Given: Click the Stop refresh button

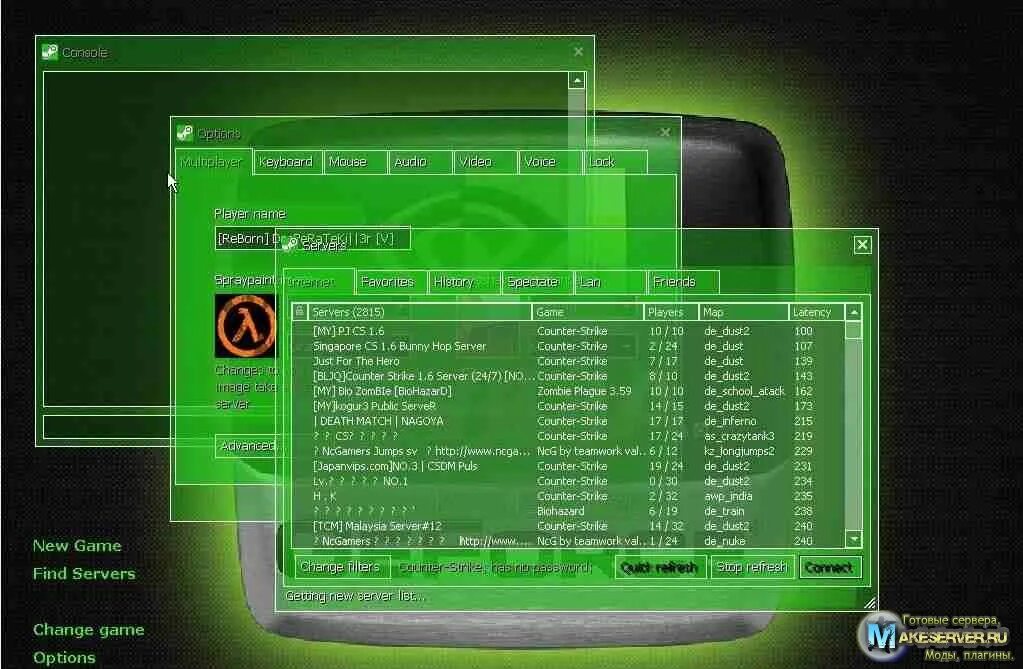Looking at the screenshot, I should coord(752,567).
